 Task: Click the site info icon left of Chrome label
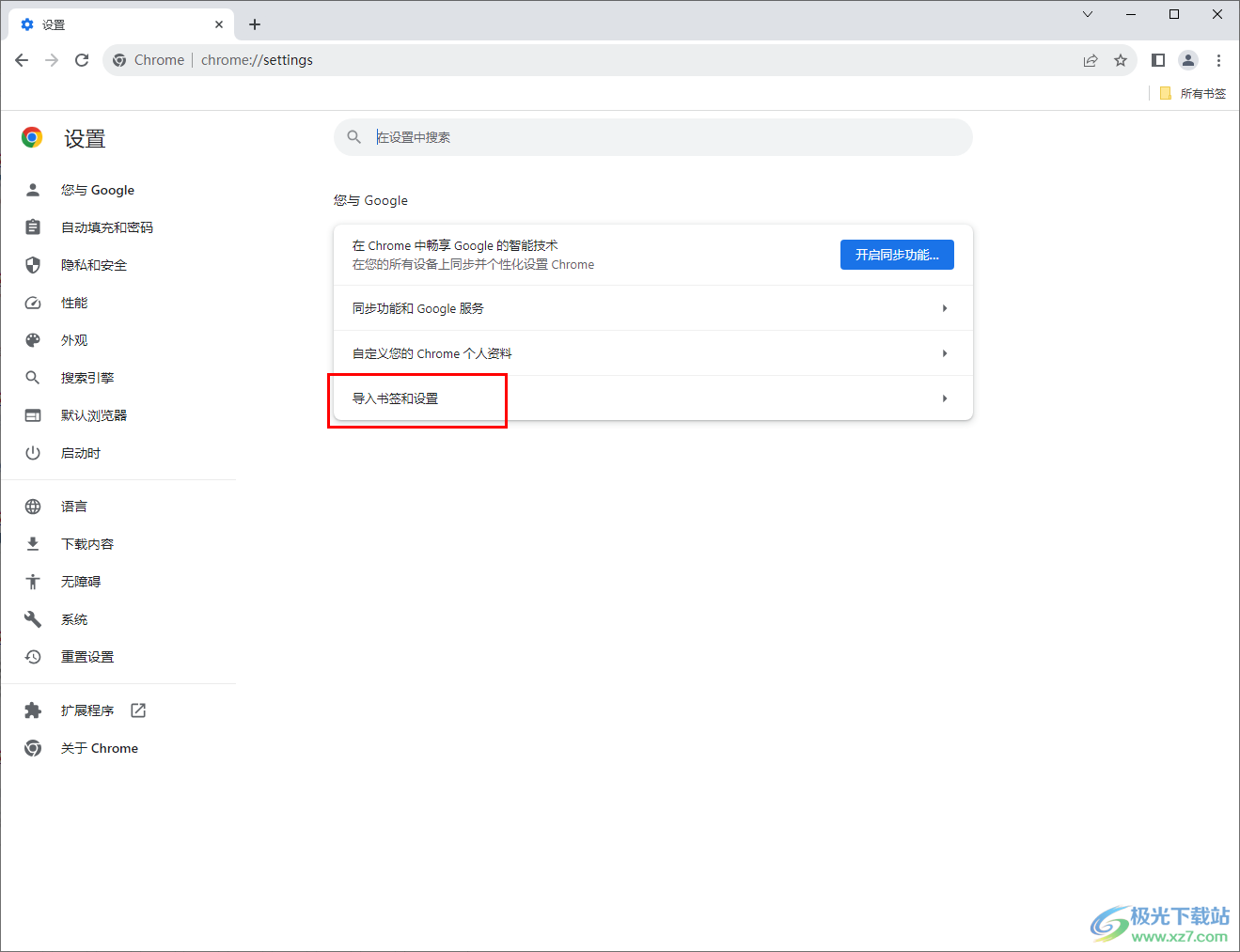[119, 60]
